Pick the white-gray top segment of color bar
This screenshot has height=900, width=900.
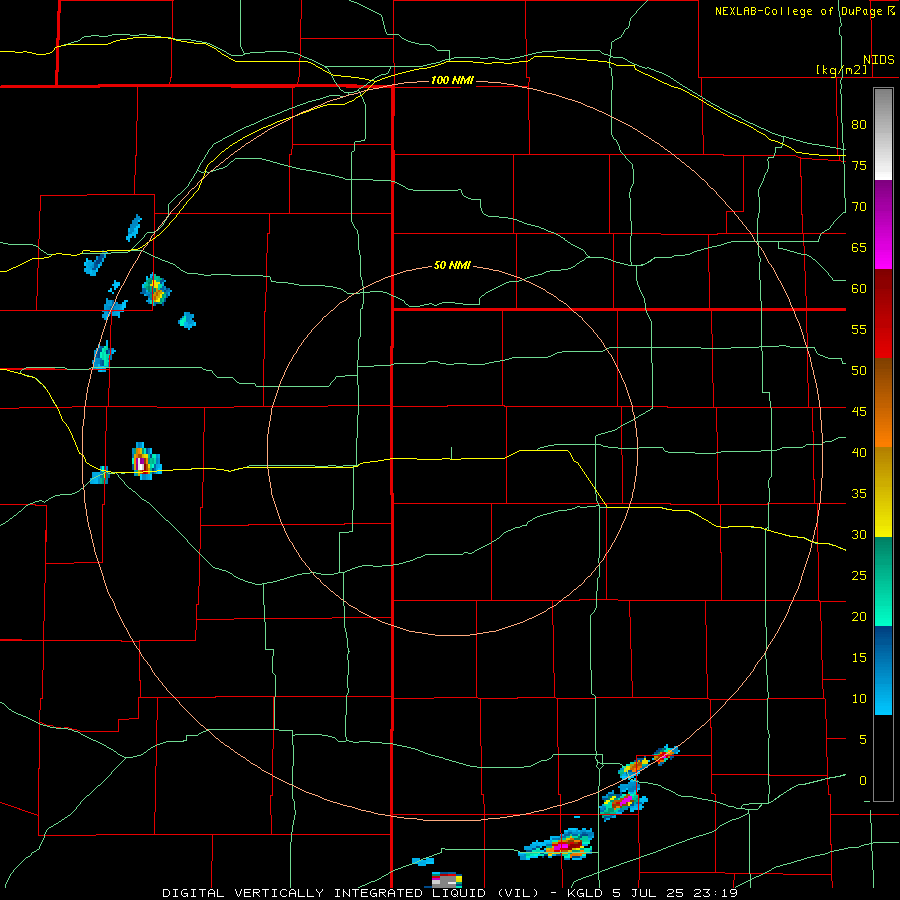point(883,134)
